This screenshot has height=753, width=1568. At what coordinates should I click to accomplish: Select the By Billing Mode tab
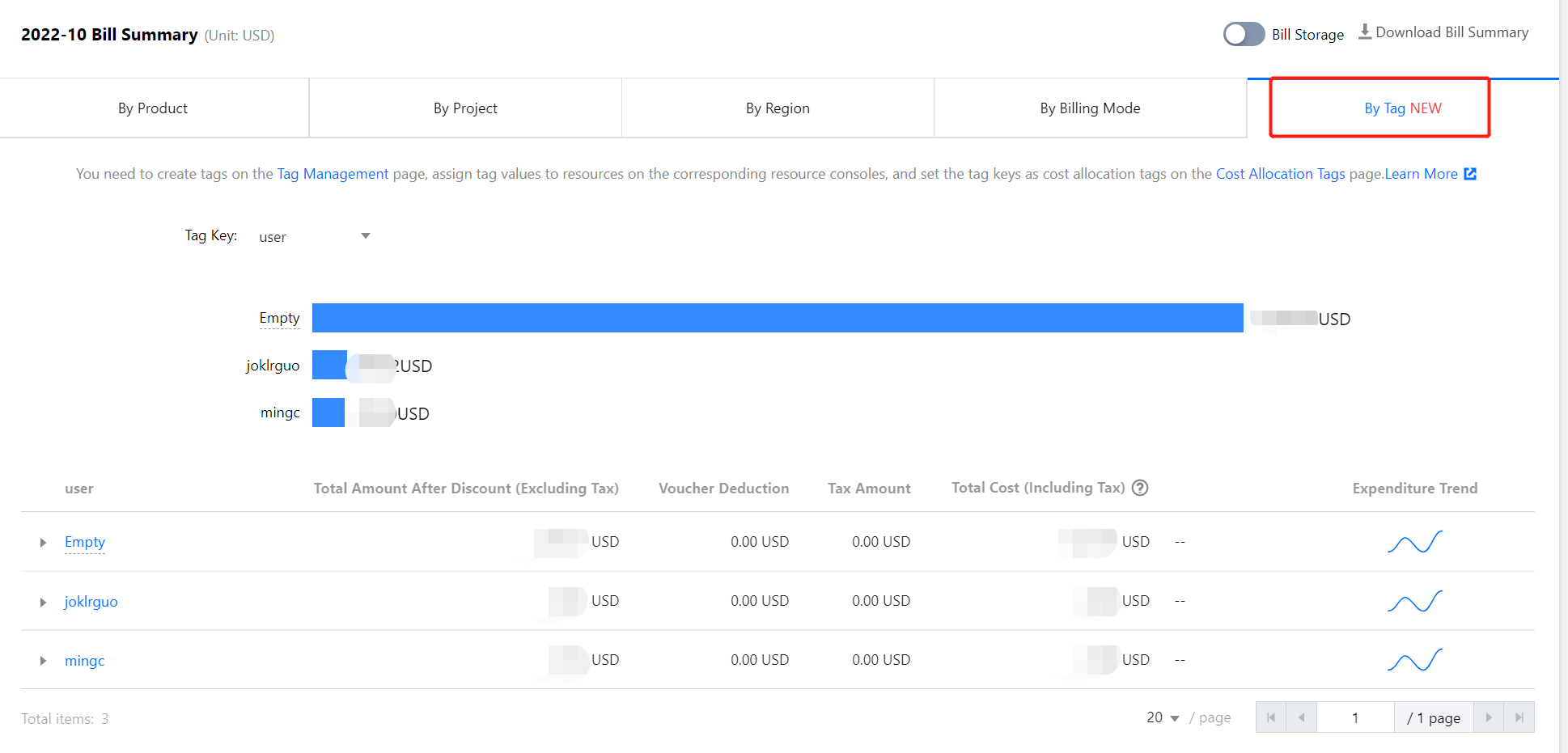tap(1090, 108)
